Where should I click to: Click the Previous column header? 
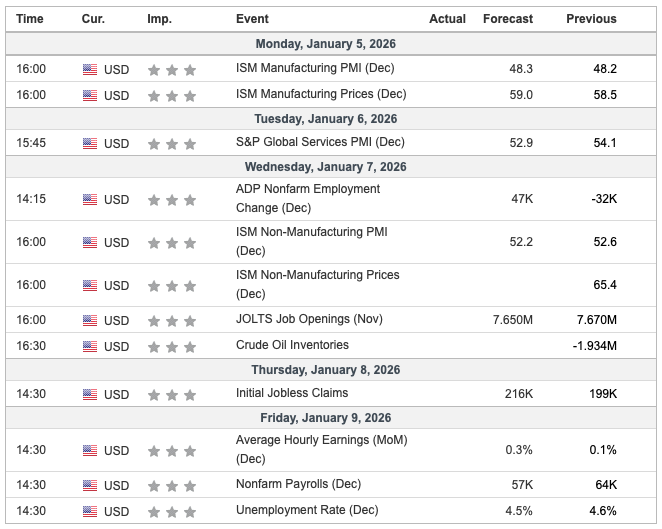tap(591, 19)
